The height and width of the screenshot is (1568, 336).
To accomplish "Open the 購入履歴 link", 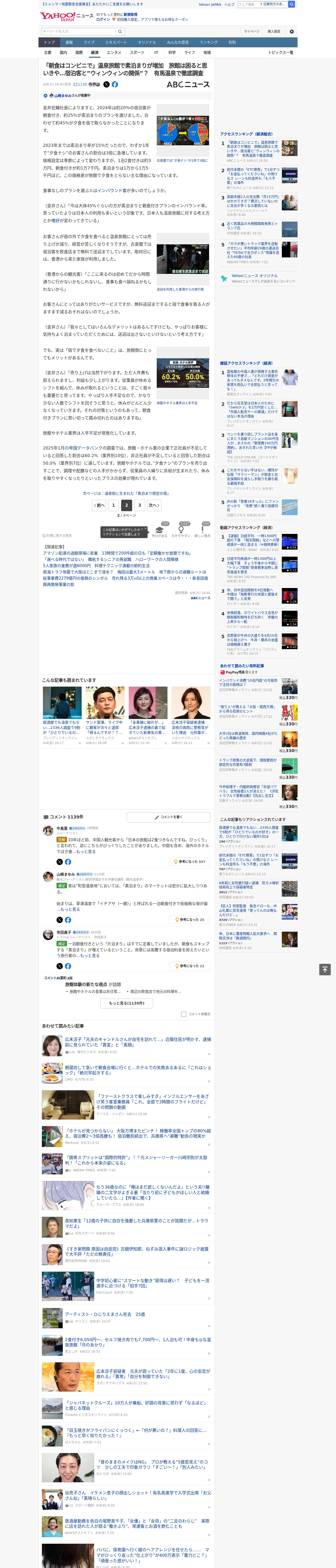I will (274, 31).
